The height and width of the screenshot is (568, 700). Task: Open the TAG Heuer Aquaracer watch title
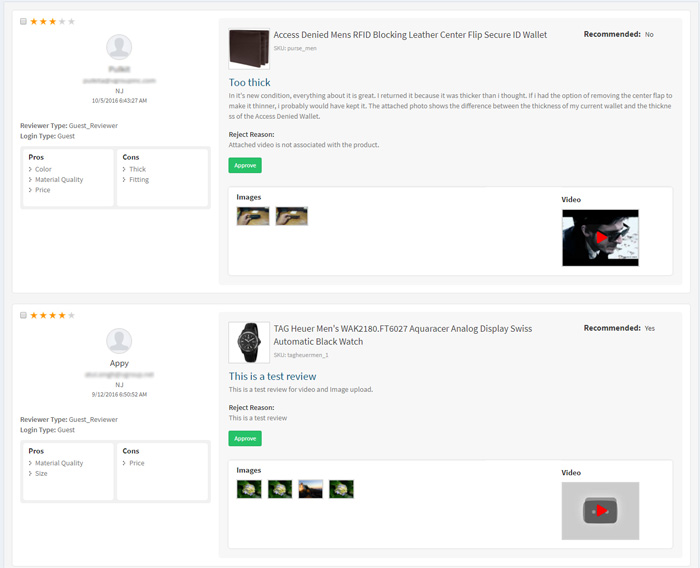403,335
